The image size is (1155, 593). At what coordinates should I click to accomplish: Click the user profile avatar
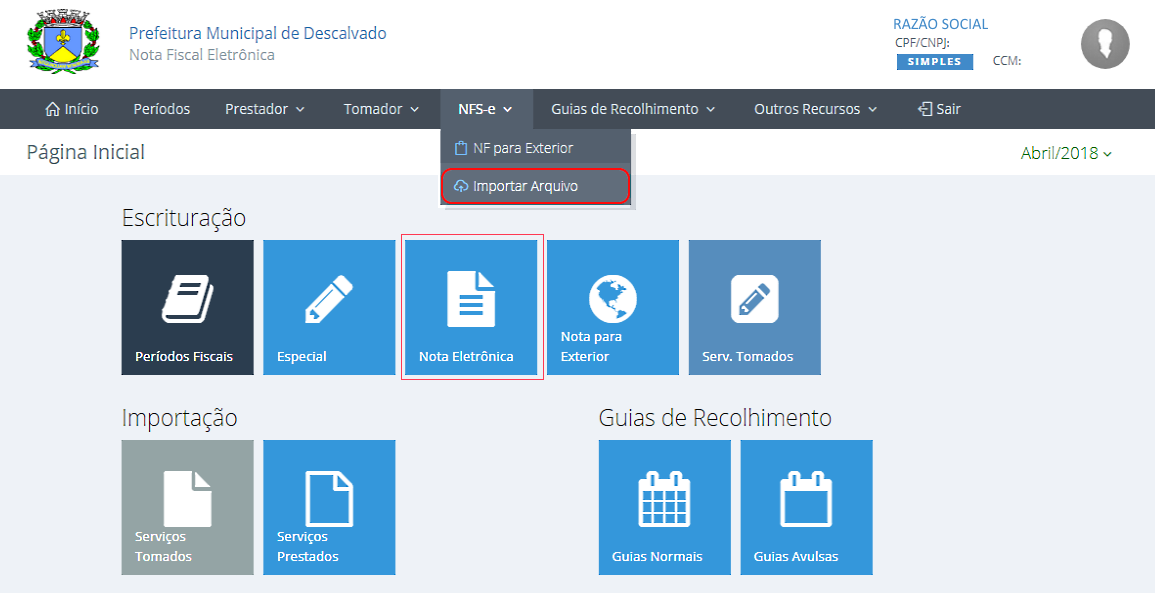pos(1105,44)
